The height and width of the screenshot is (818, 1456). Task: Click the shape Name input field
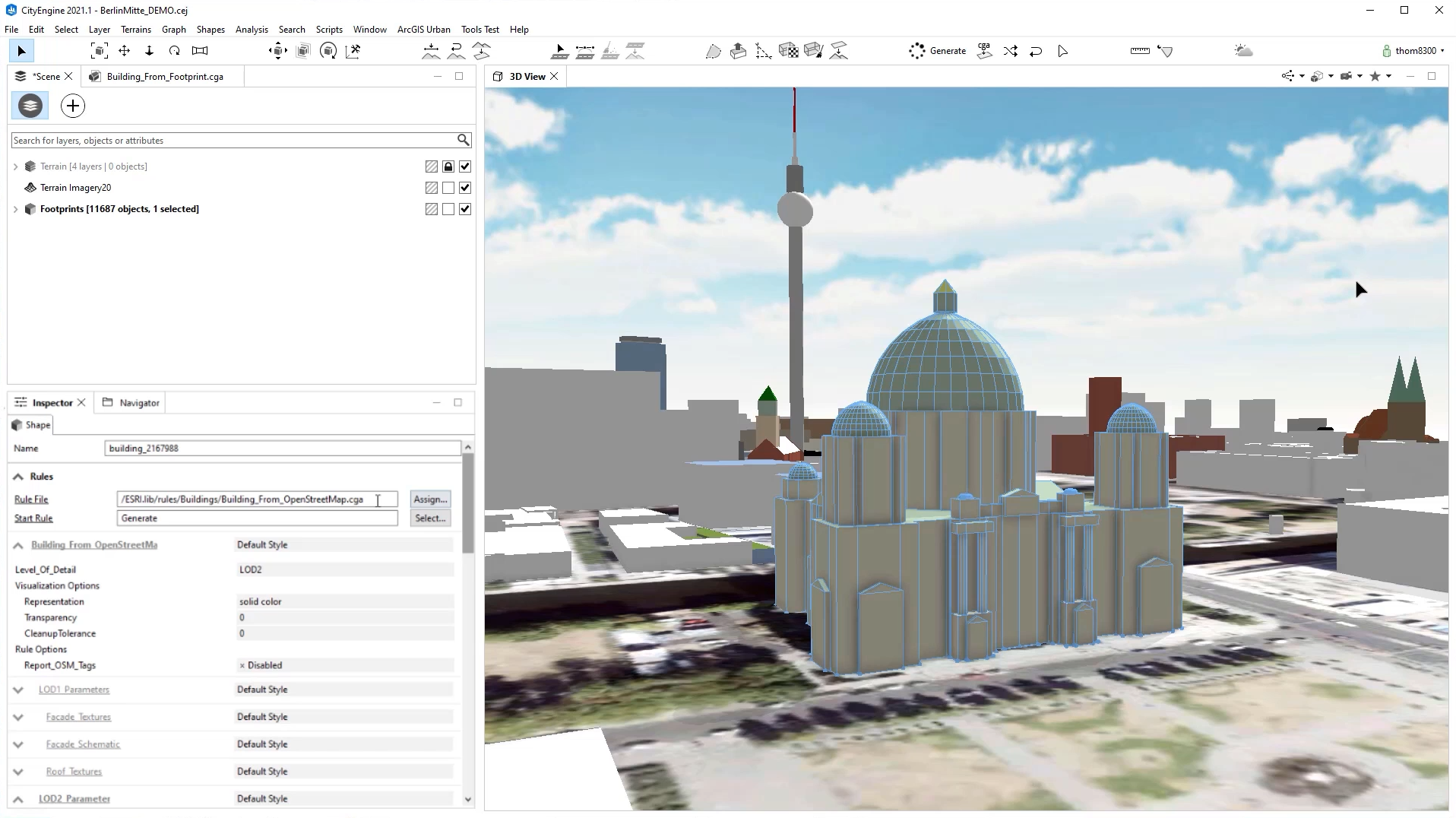[282, 449]
